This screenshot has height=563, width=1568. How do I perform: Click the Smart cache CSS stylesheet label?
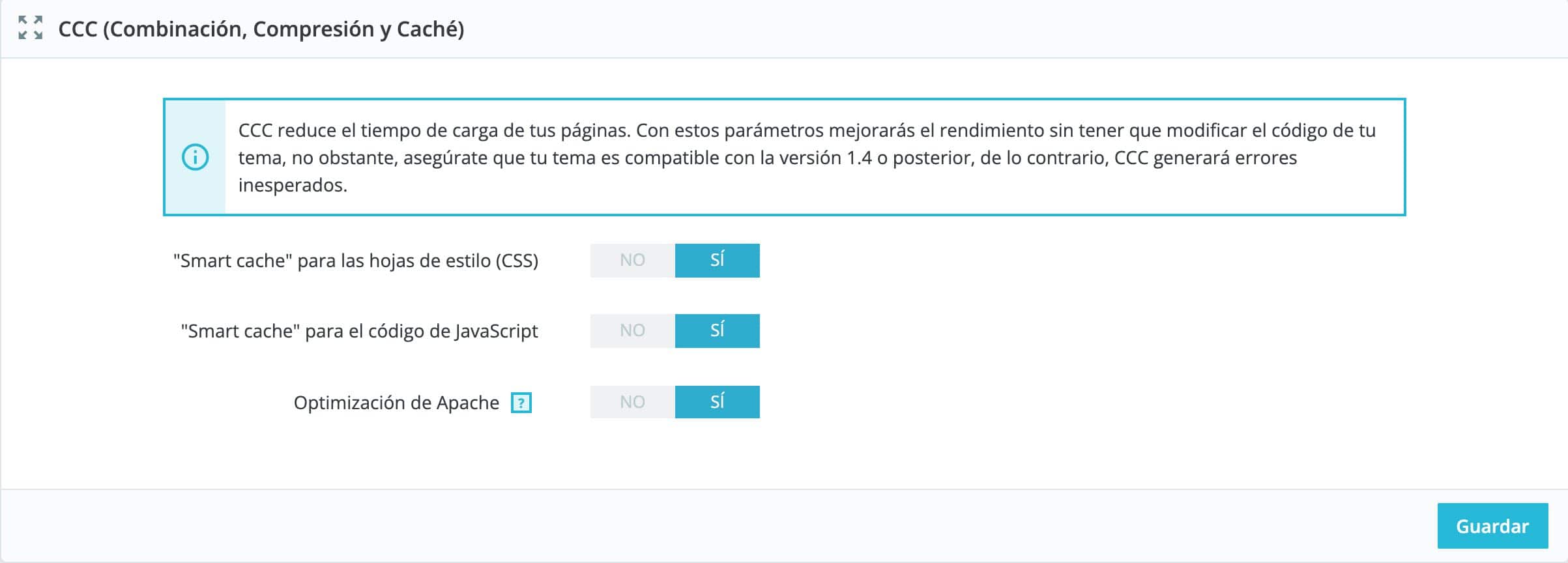coord(356,261)
